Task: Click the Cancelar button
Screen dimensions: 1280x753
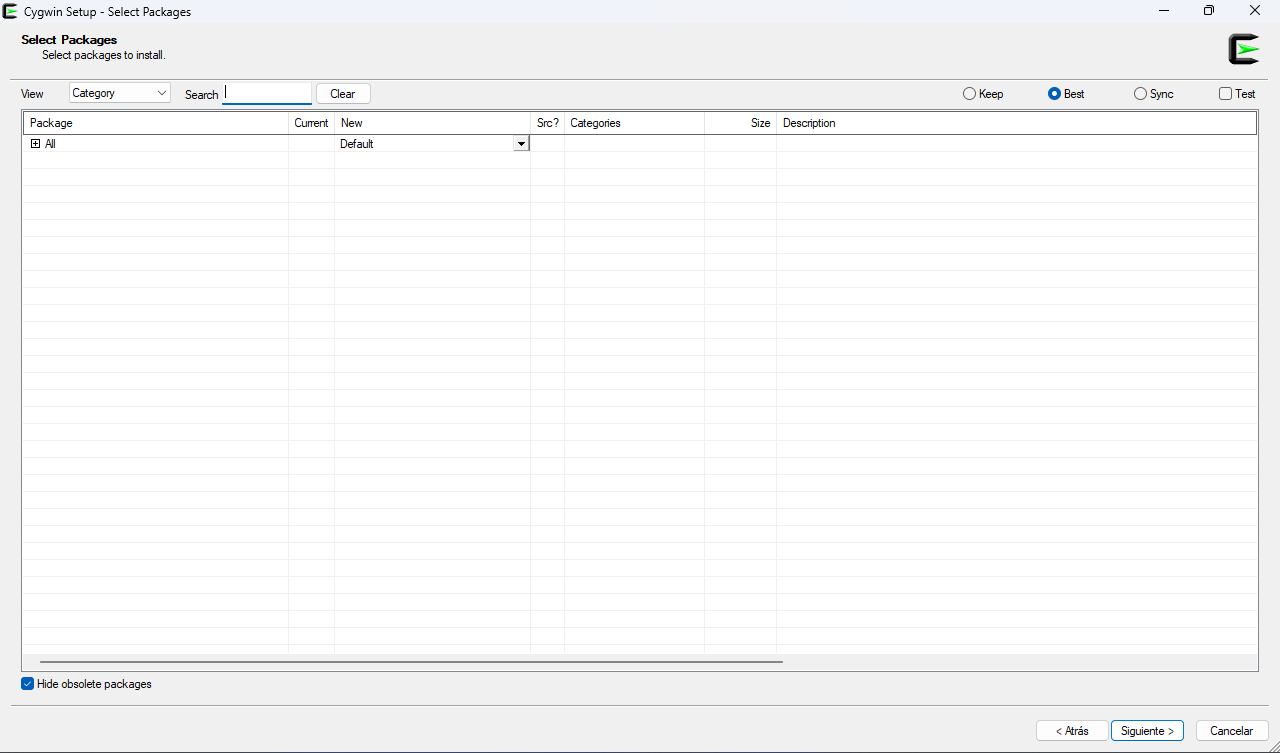Action: tap(1232, 731)
